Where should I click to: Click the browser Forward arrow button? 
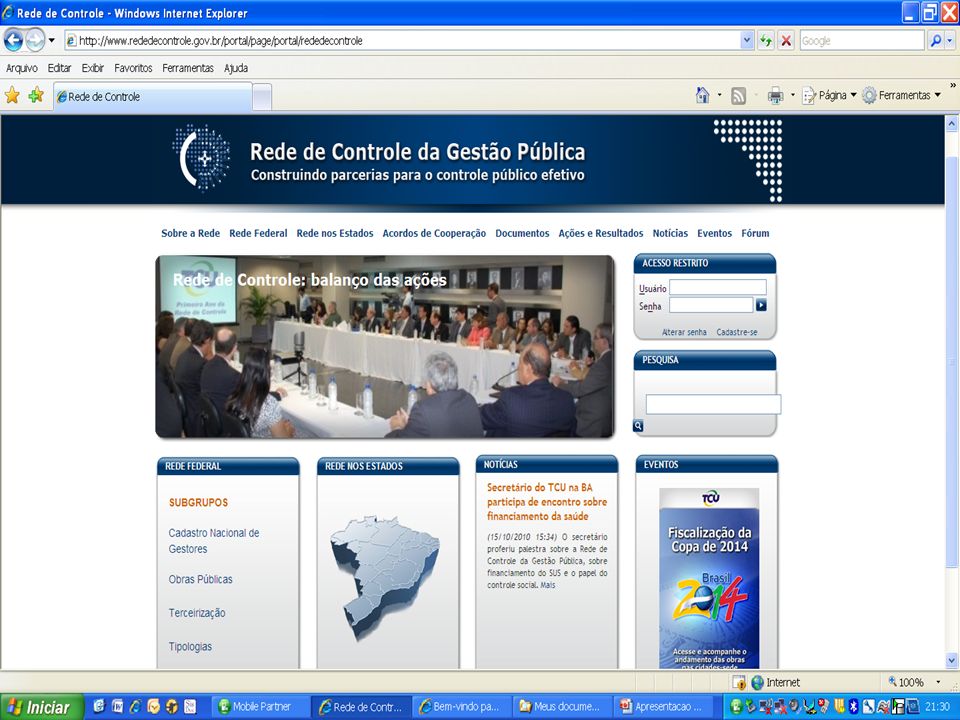[x=36, y=40]
